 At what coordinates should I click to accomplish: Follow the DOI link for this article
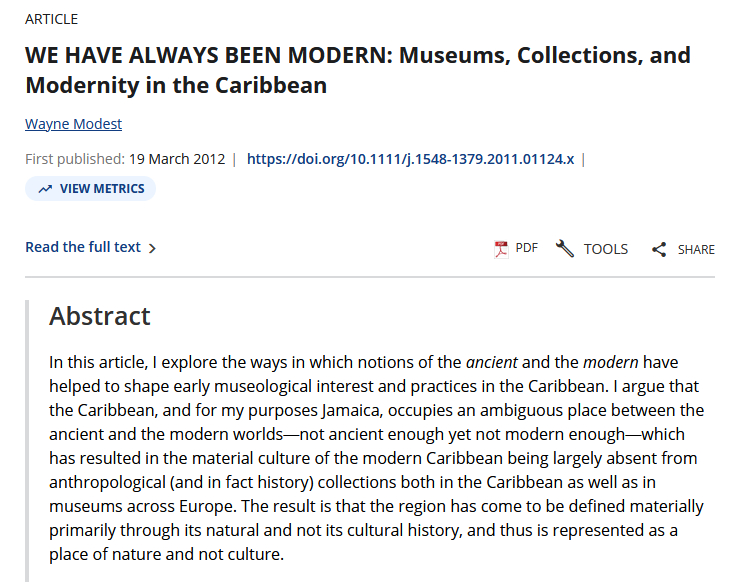(410, 158)
